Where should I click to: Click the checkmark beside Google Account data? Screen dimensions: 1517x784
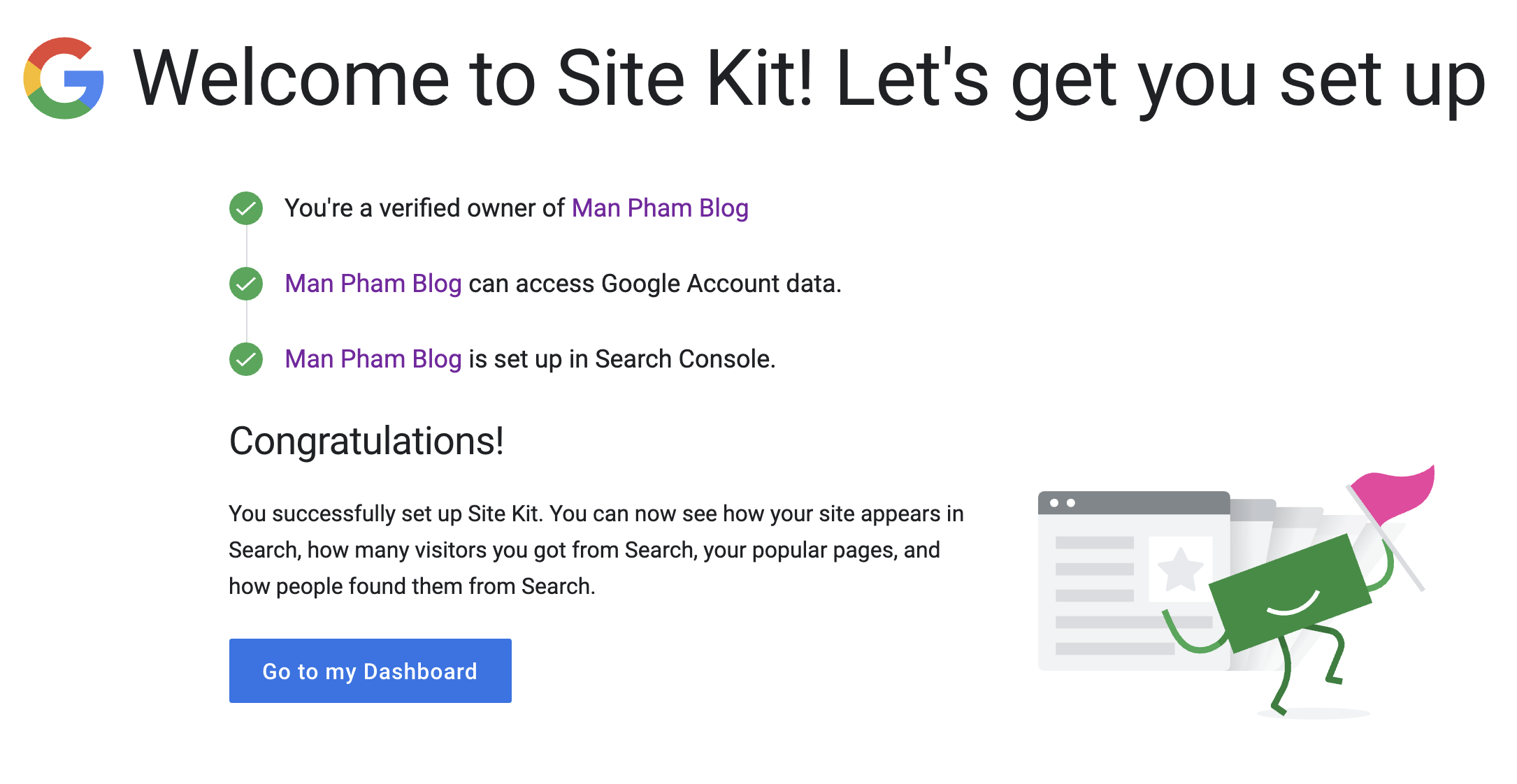pyautogui.click(x=246, y=284)
